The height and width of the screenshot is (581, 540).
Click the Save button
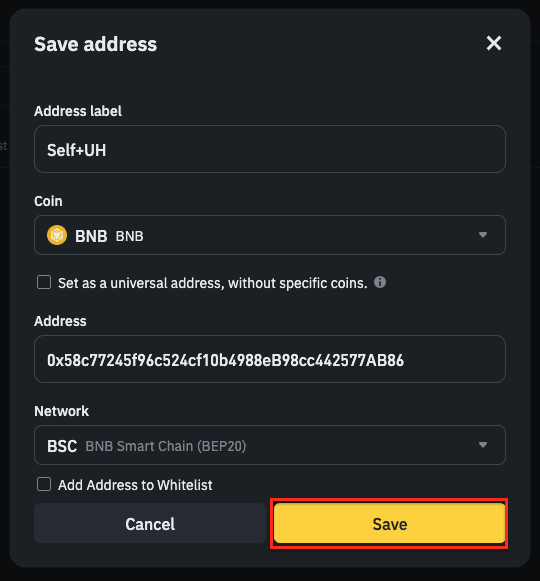click(390, 524)
